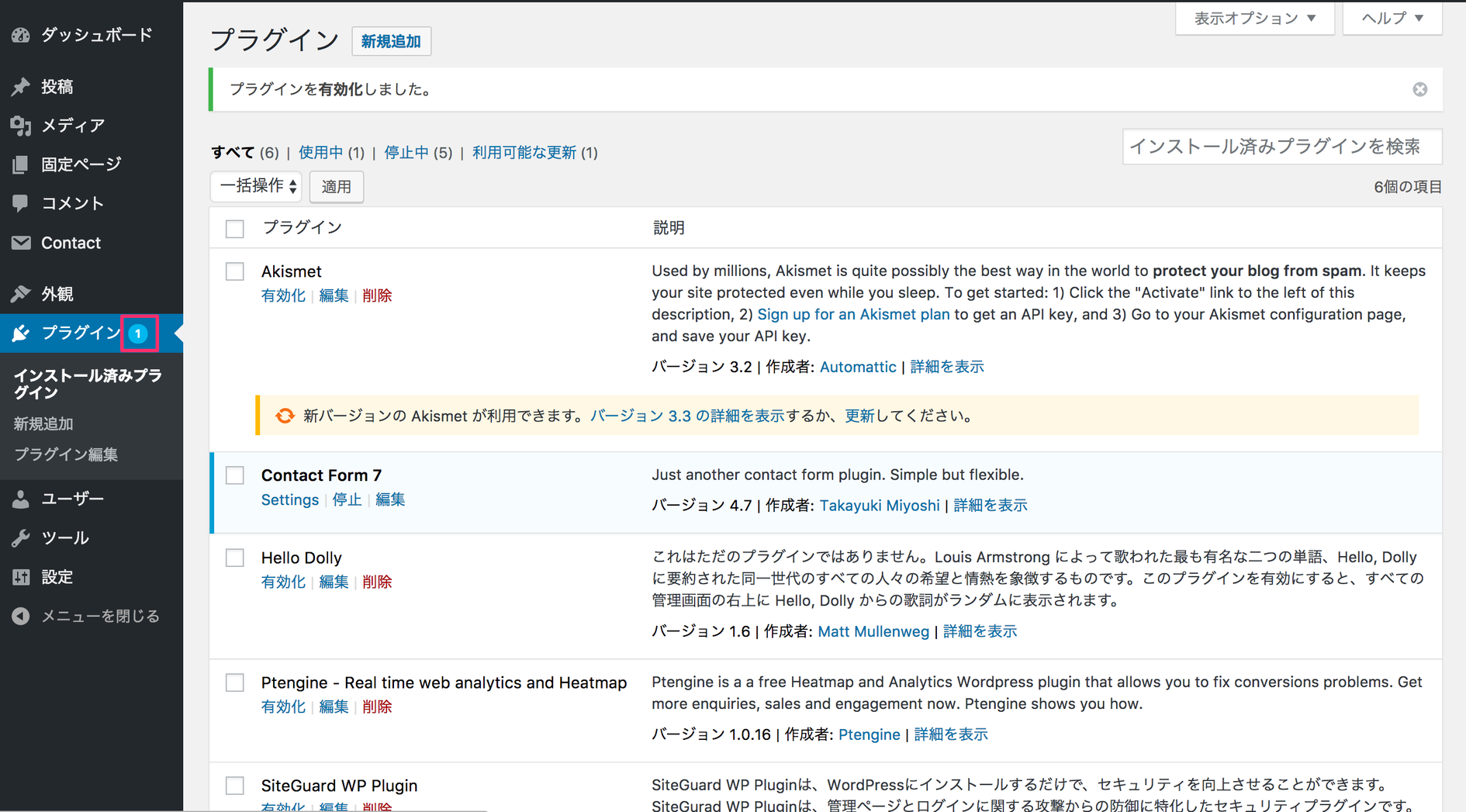Check the Akismet plugin checkbox
Viewport: 1466px width, 812px height.
pos(234,271)
